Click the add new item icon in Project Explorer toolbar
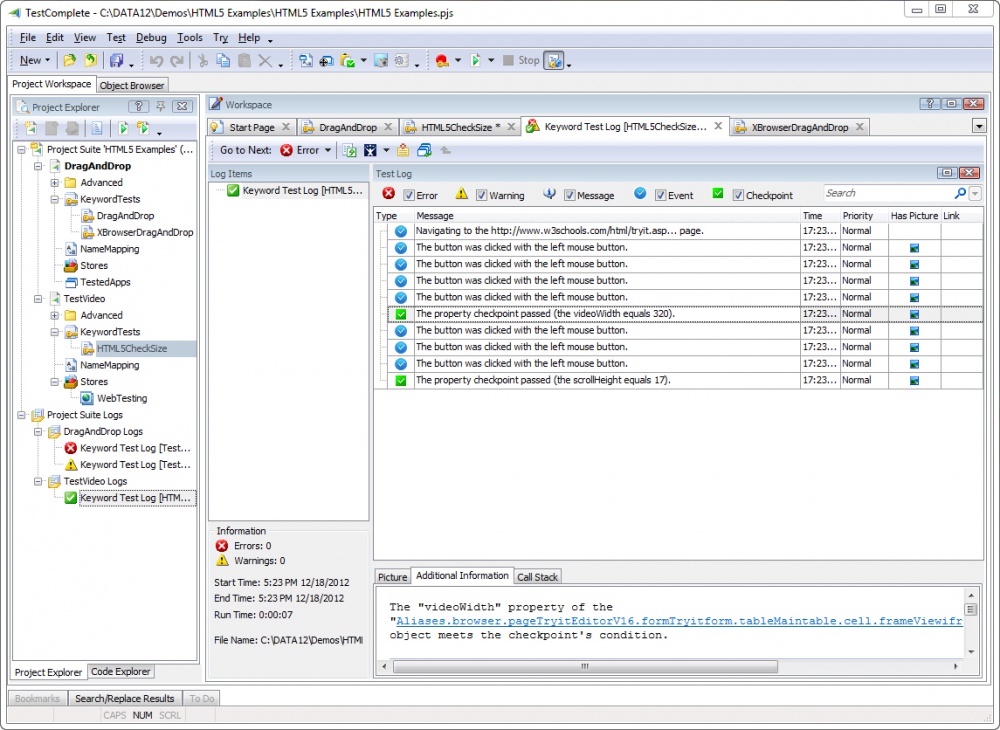 pyautogui.click(x=31, y=128)
